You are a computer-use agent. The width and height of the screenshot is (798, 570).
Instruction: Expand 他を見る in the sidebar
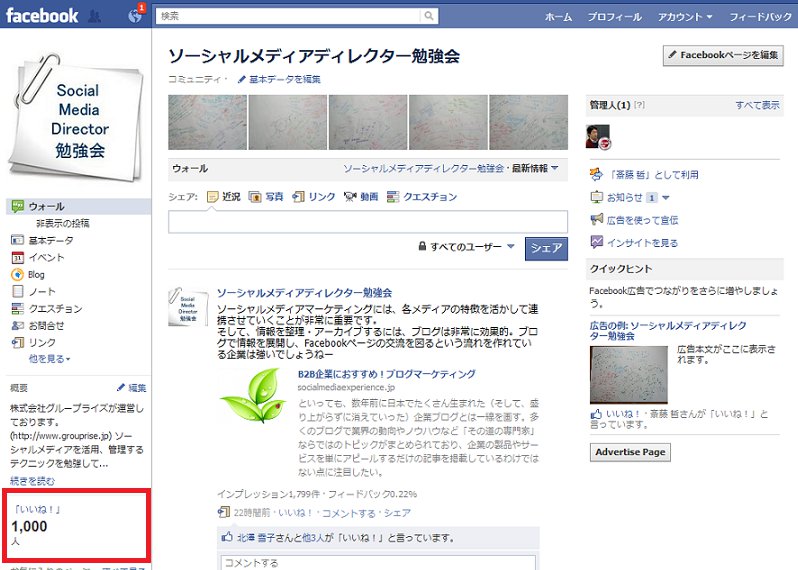click(49, 359)
